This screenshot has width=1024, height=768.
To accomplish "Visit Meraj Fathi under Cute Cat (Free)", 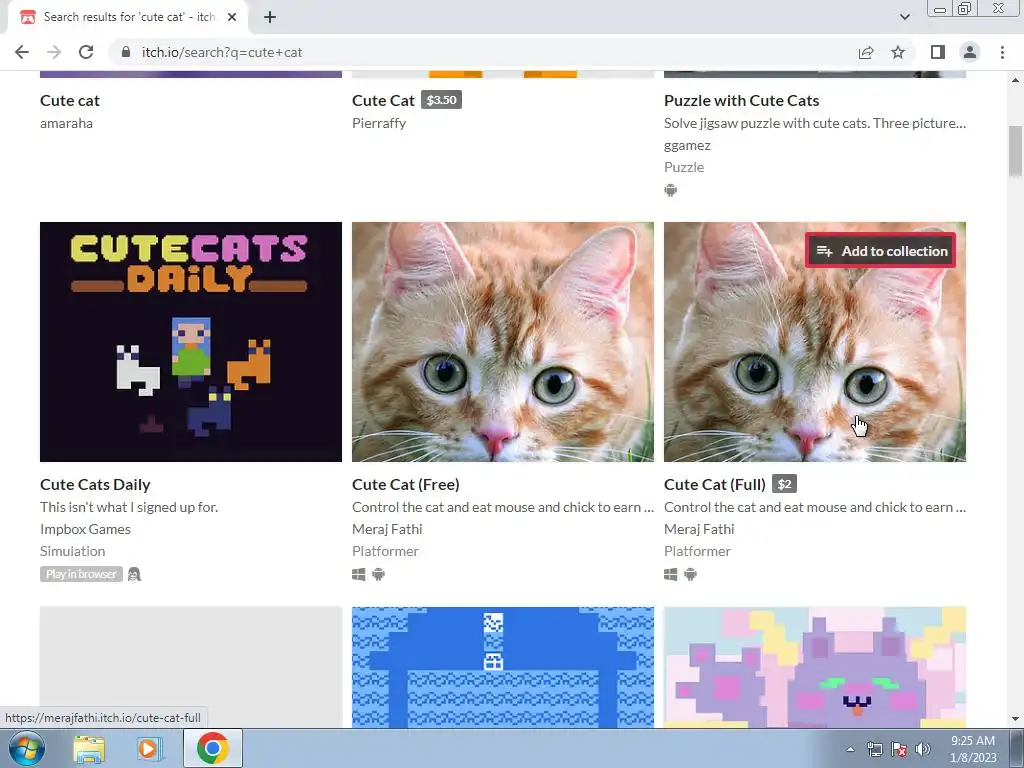I will 387,529.
